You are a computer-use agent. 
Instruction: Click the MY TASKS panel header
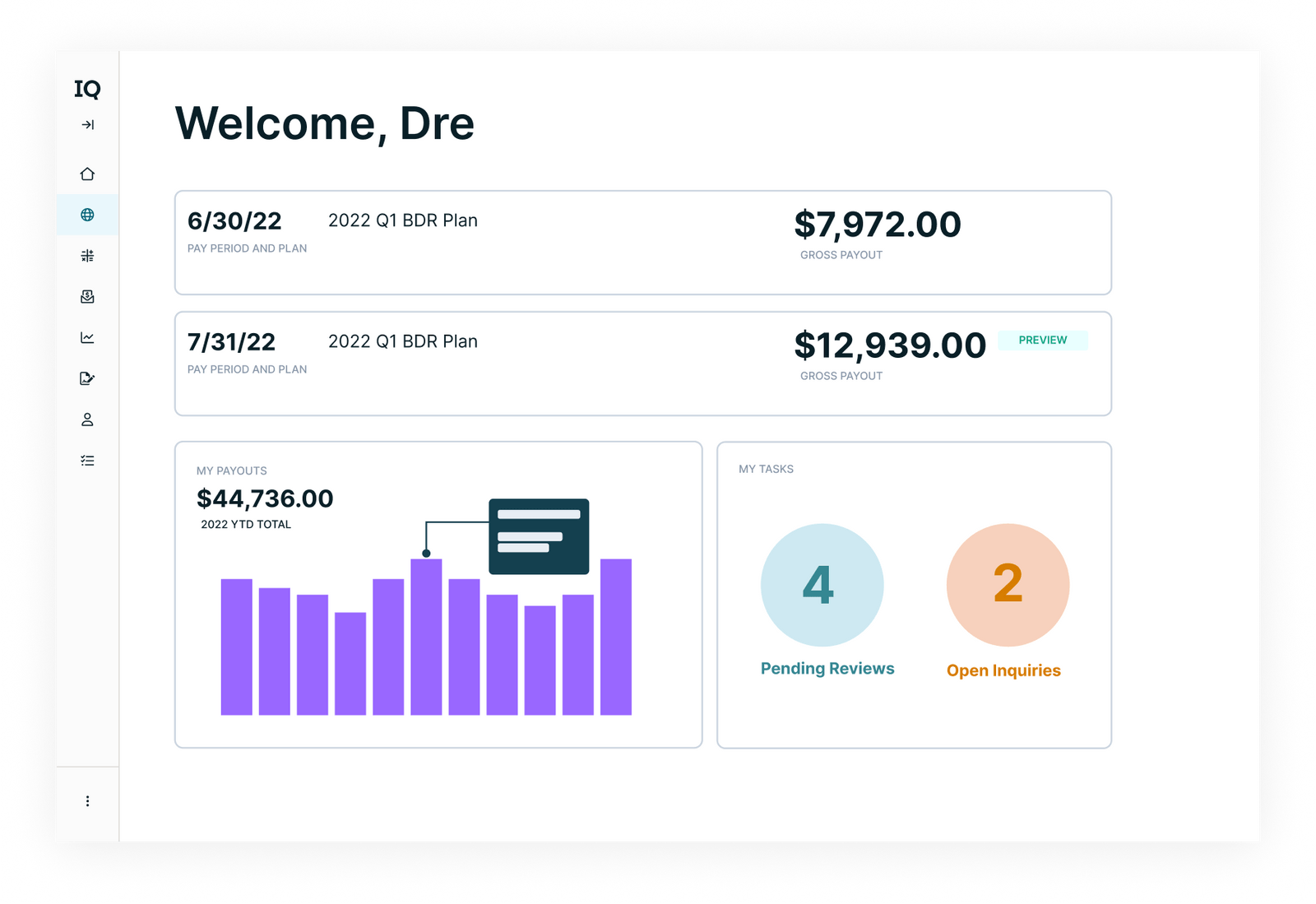click(x=766, y=469)
